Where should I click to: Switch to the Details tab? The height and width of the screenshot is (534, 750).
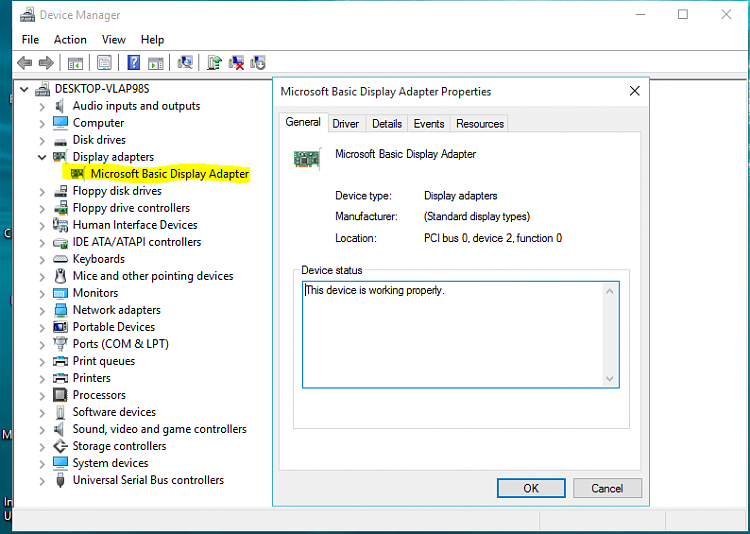pos(386,124)
